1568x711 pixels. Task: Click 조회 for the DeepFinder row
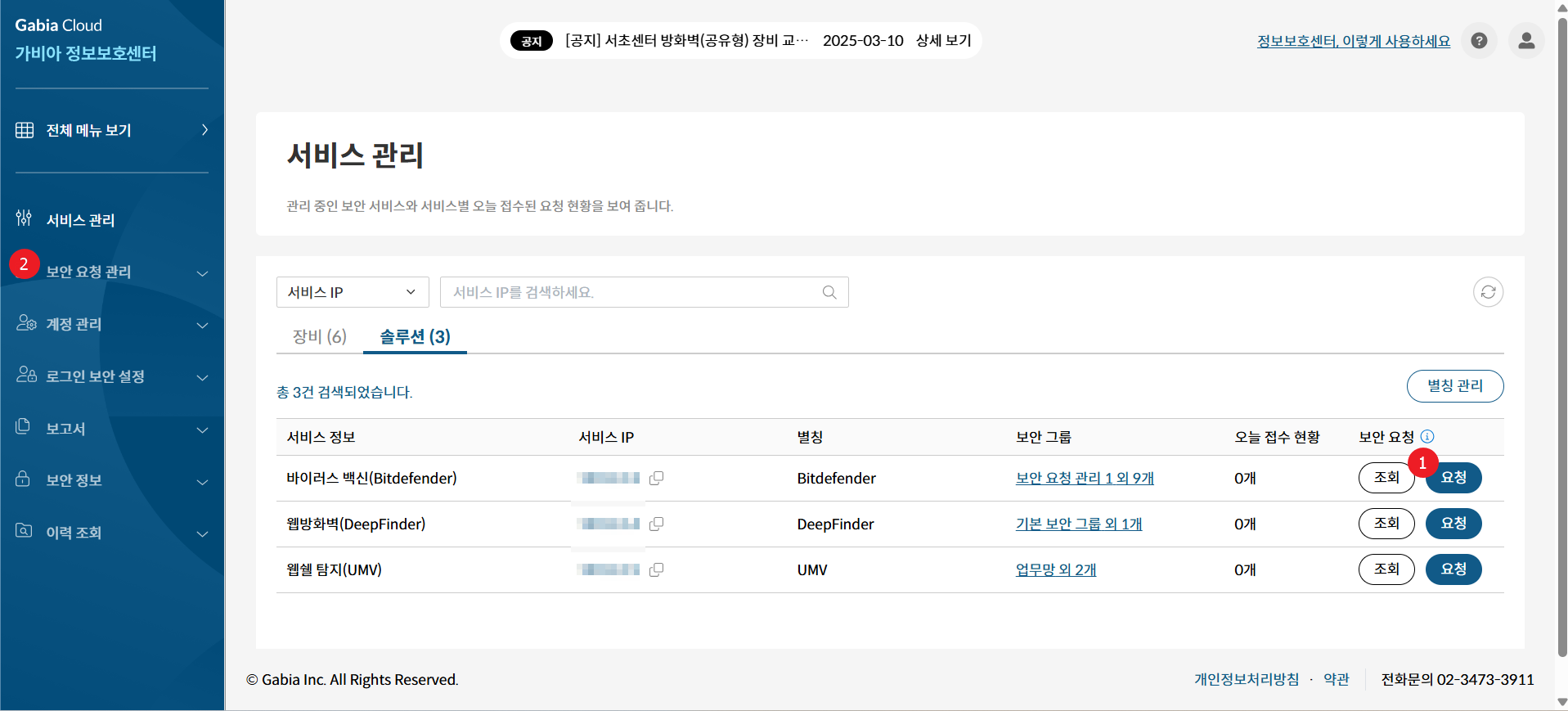(x=1386, y=524)
